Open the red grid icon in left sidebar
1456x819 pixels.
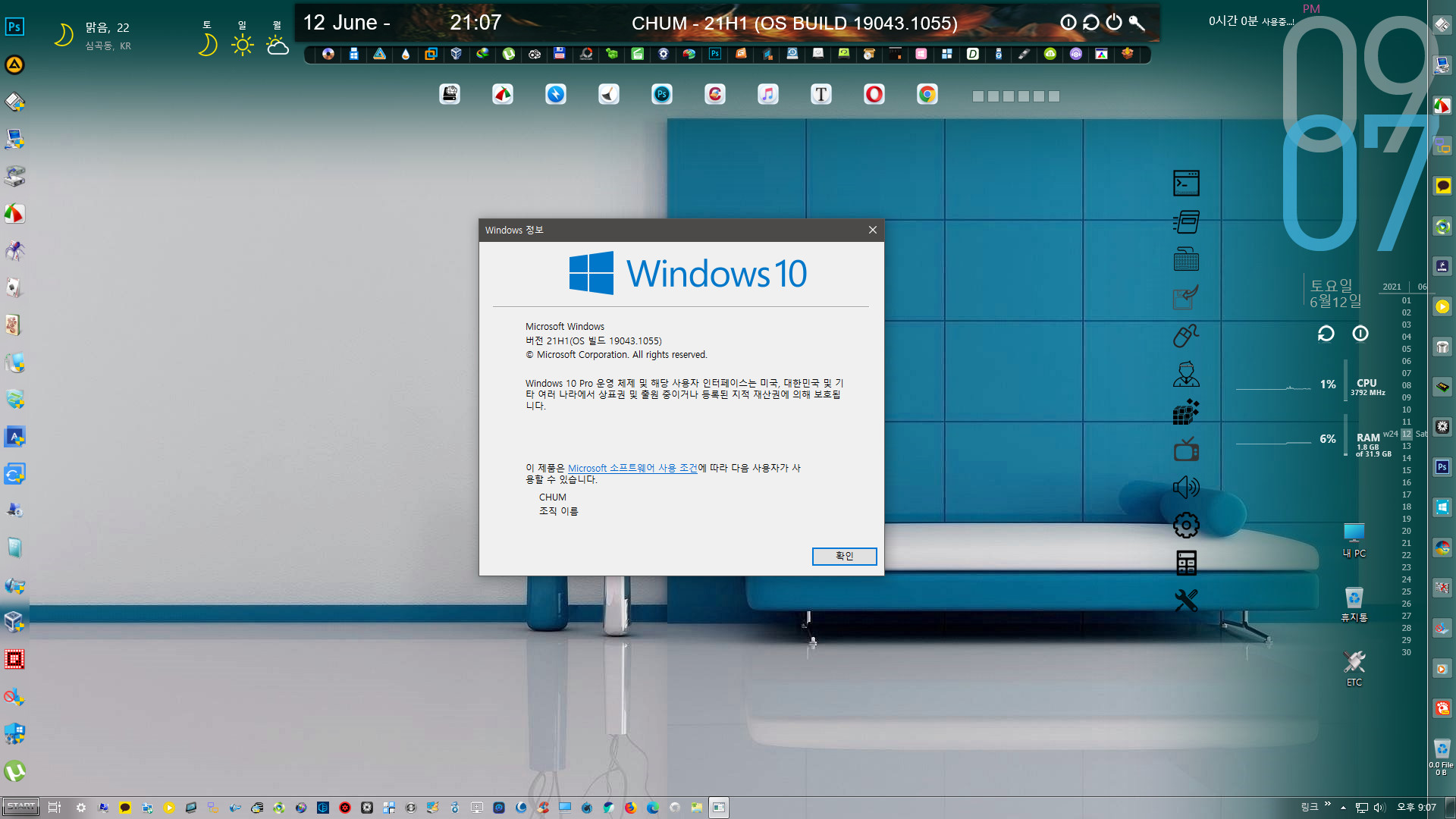tap(14, 659)
